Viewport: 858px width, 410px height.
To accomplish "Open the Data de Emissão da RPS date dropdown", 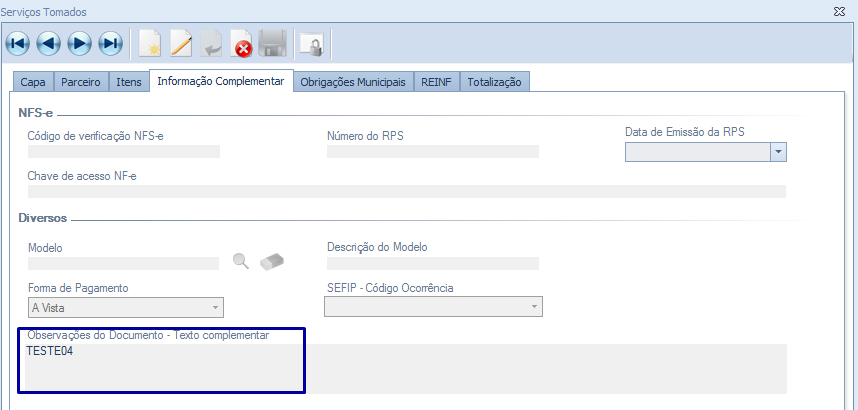I will pos(778,152).
